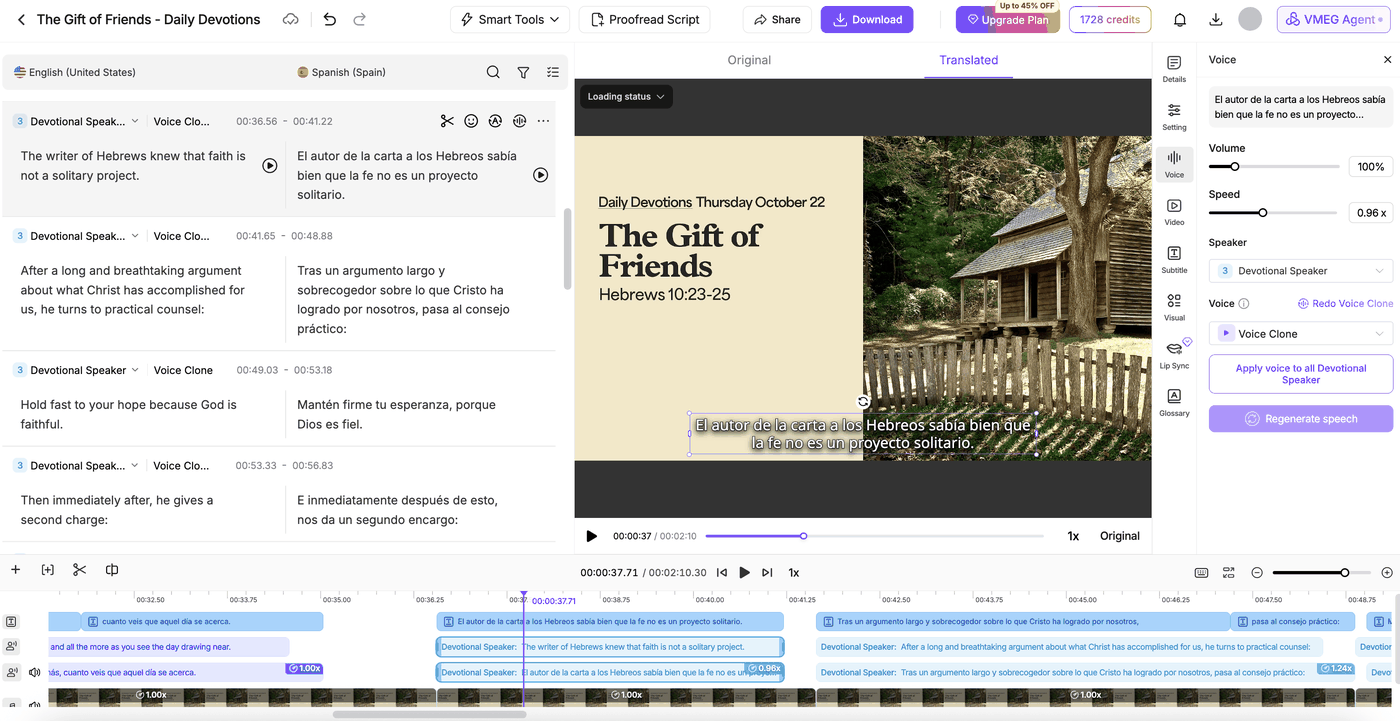Image resolution: width=1400 pixels, height=721 pixels.
Task: Click the bracketed plus insert icon on timeline
Action: click(x=48, y=570)
